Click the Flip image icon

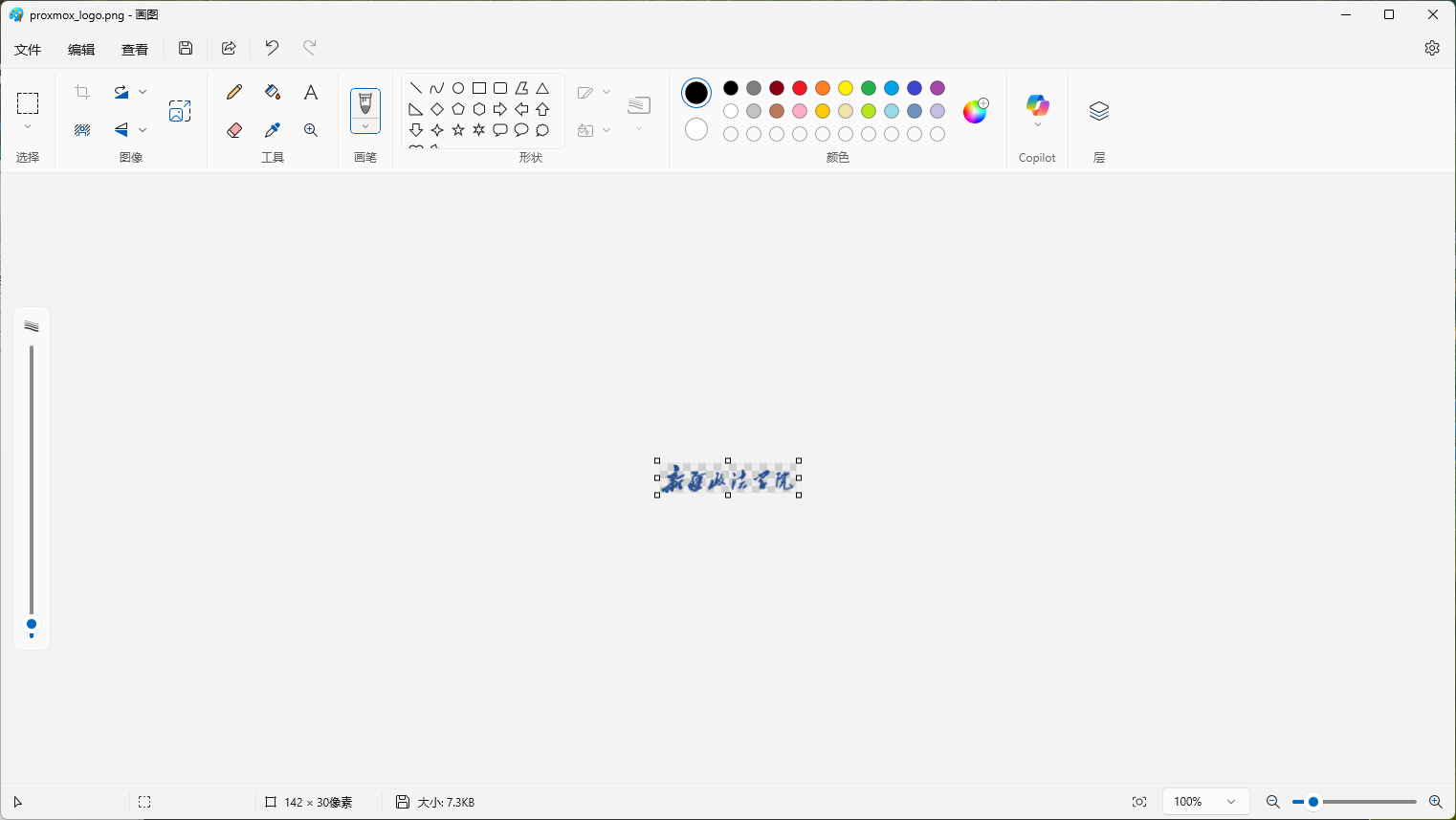click(121, 130)
